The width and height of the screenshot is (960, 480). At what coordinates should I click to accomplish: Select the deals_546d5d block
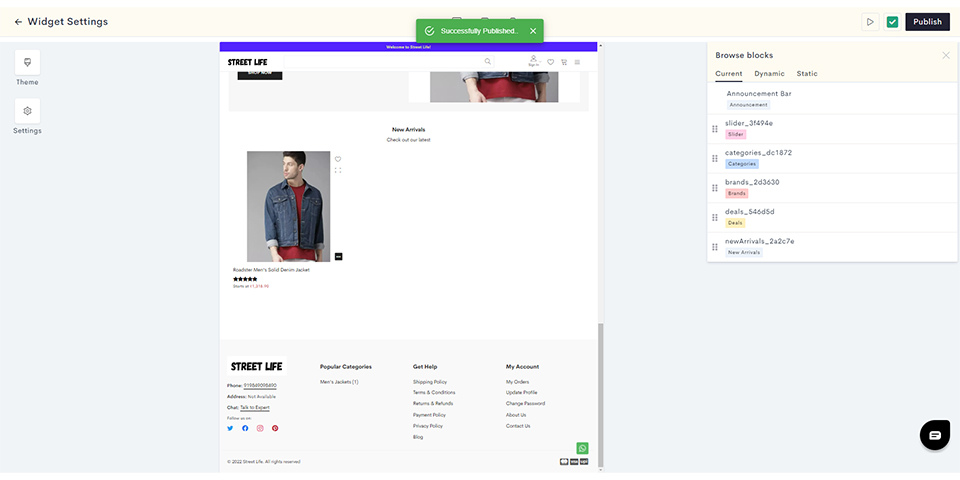point(832,217)
